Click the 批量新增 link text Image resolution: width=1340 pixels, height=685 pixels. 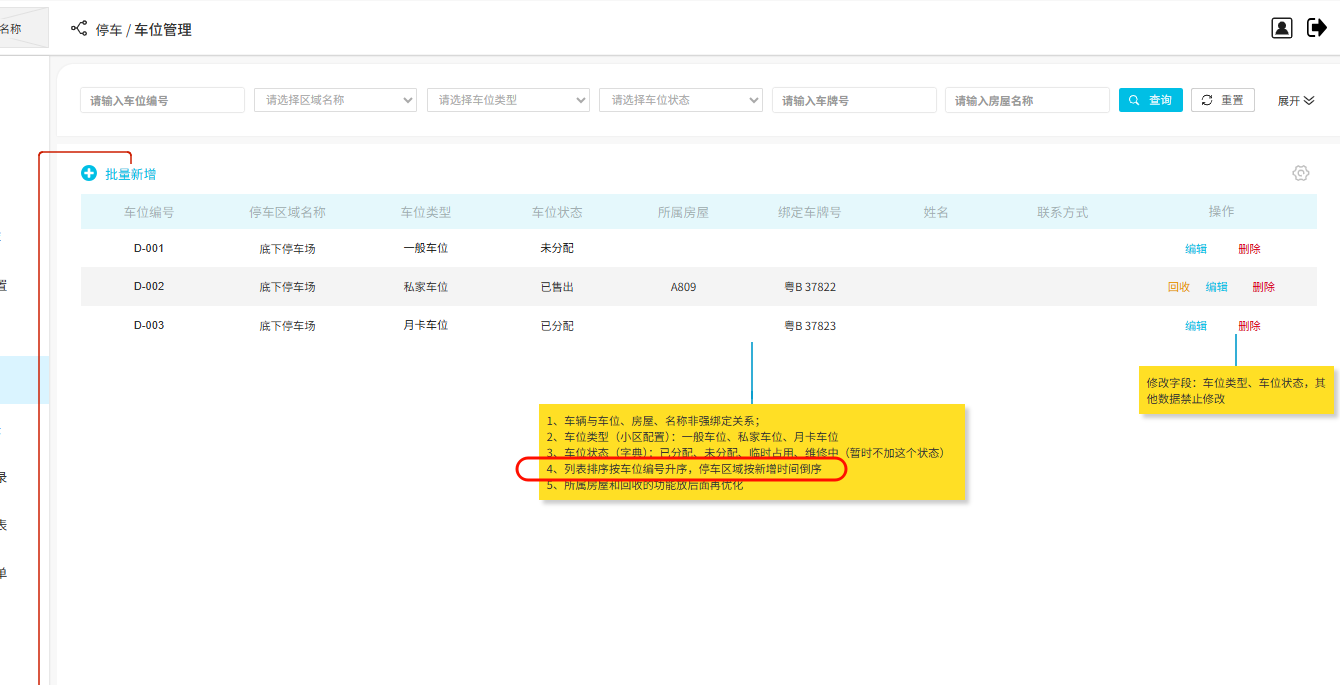(131, 174)
